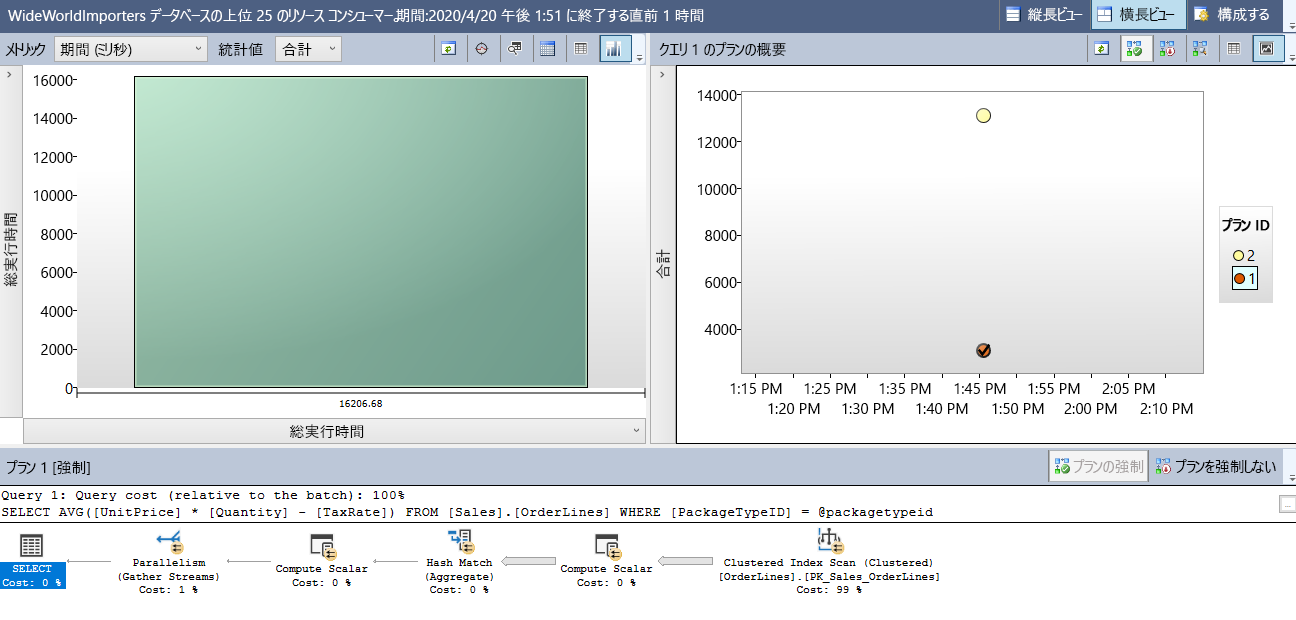Open plan summary toolbar overflow arrow
The height and width of the screenshot is (620, 1296).
pos(1290,58)
